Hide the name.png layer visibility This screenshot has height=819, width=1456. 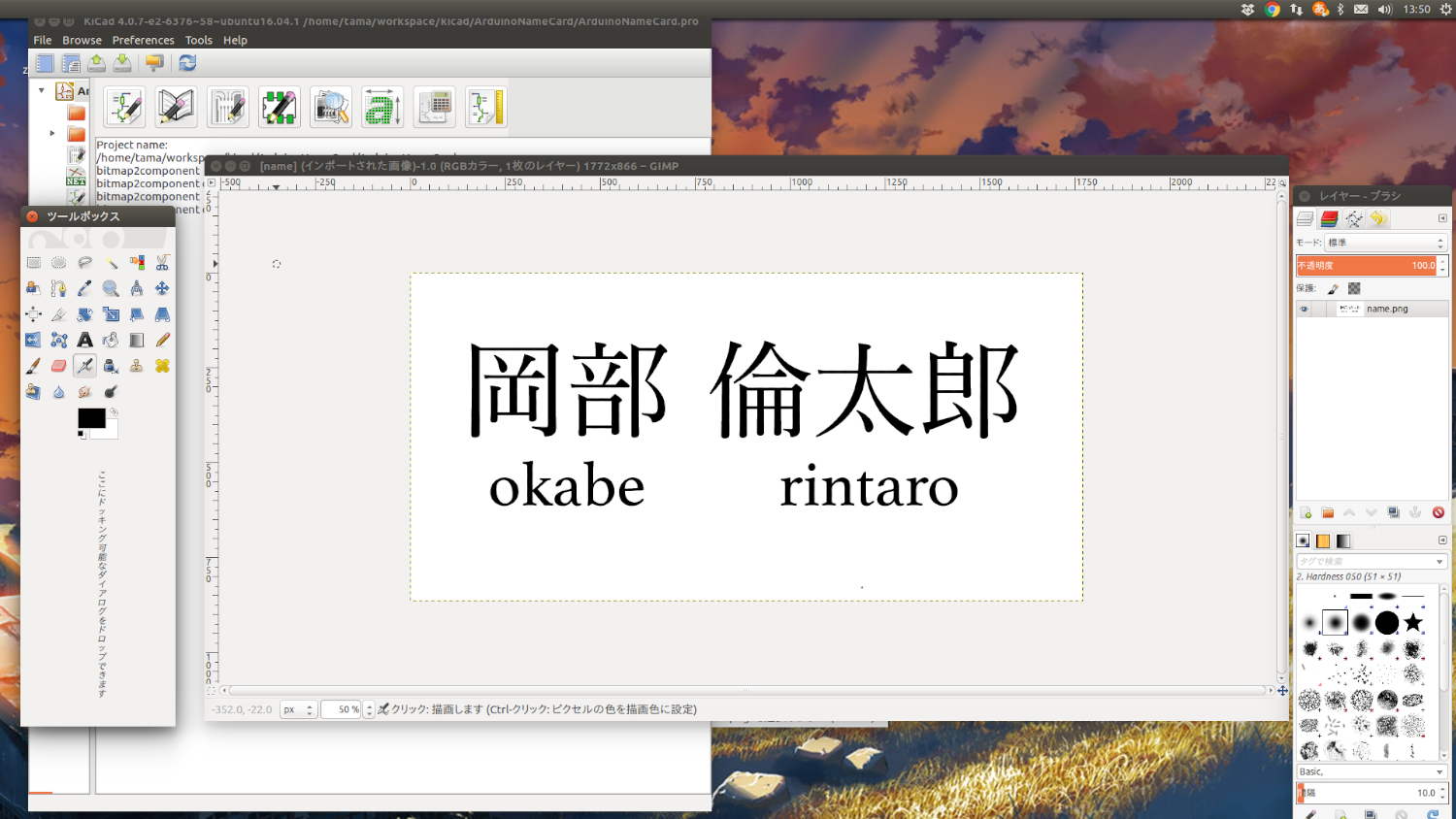[1305, 309]
